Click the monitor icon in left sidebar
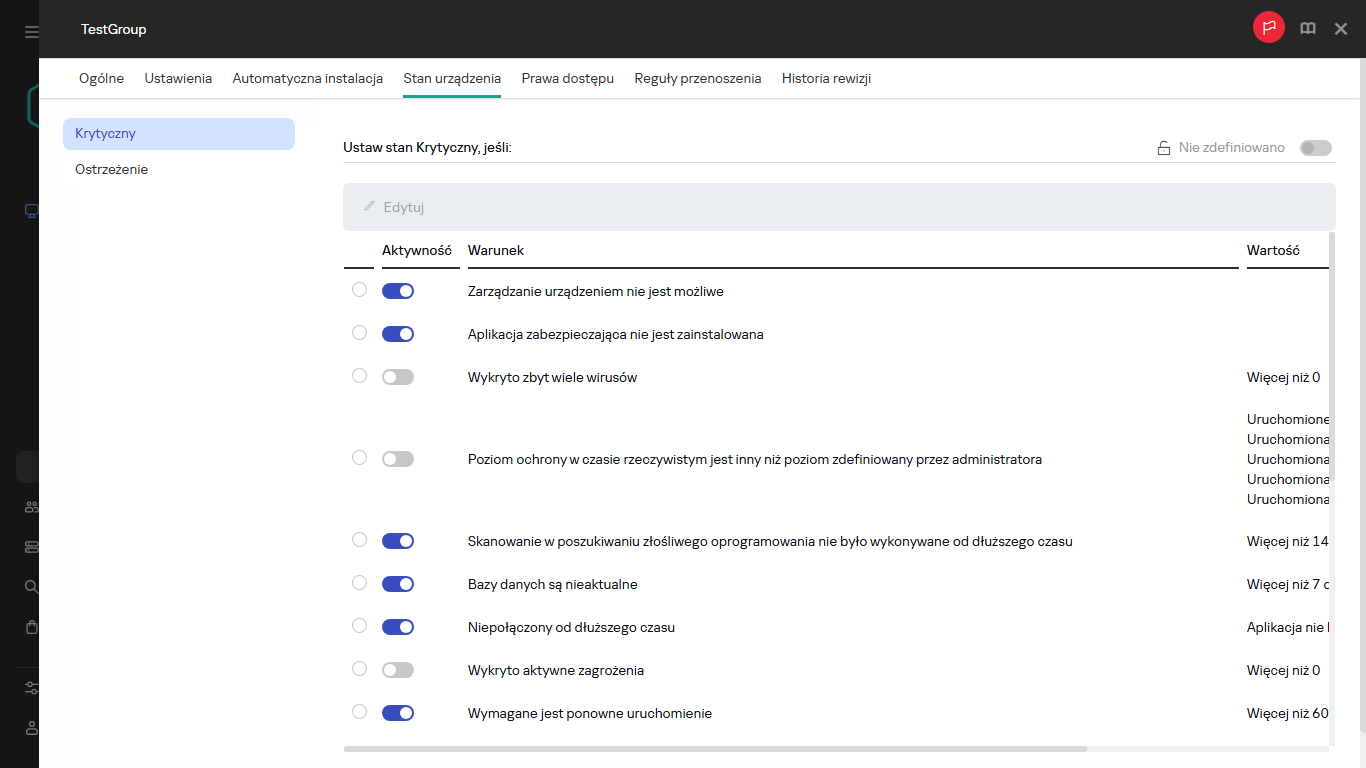The image size is (1366, 768). [31, 211]
